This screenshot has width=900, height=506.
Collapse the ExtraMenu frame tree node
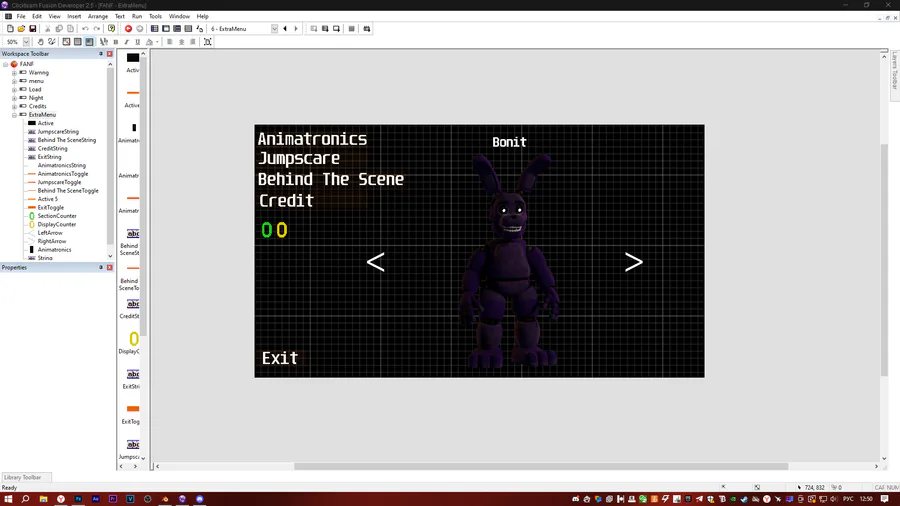(x=14, y=115)
